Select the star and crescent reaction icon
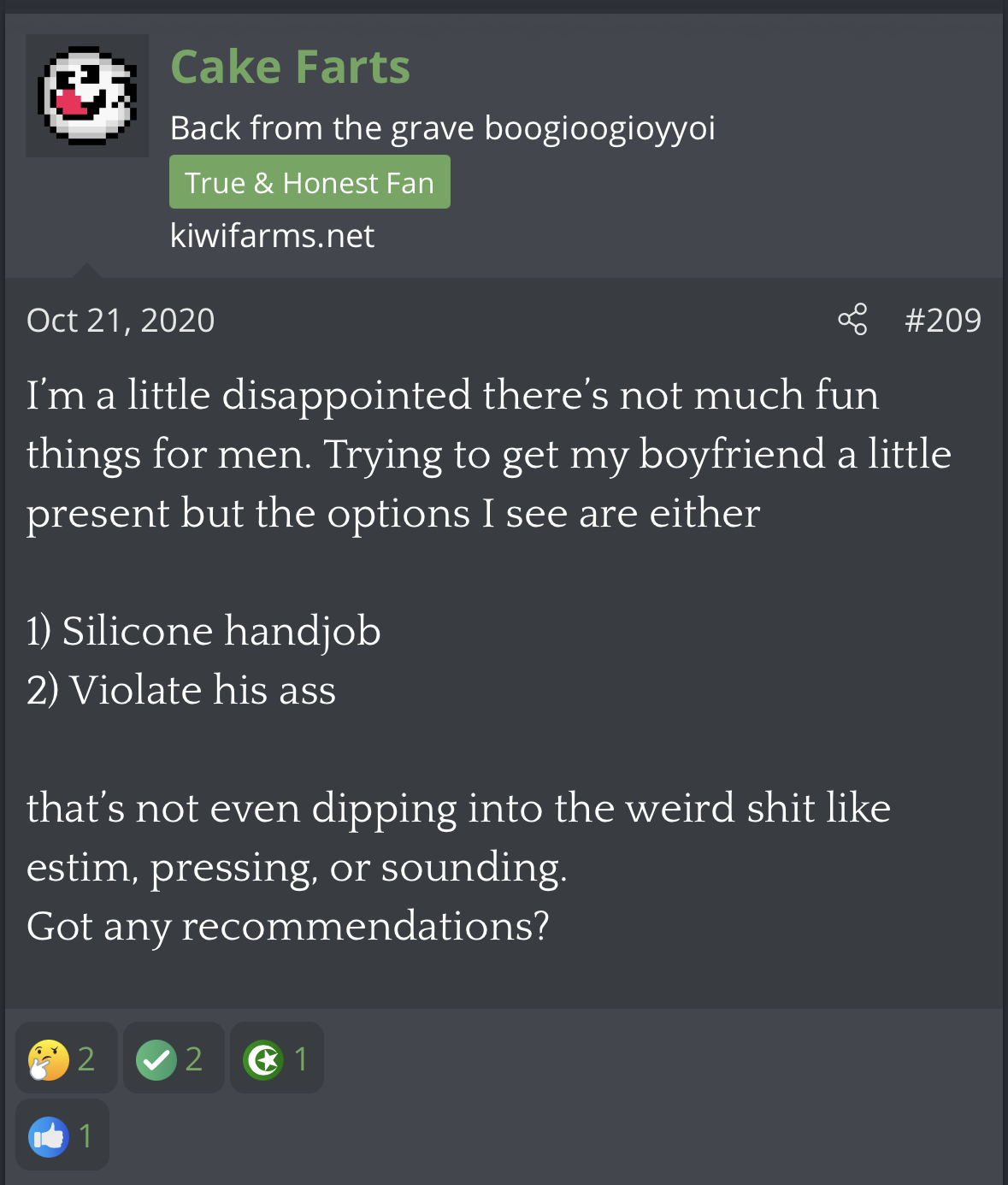 pos(263,1059)
